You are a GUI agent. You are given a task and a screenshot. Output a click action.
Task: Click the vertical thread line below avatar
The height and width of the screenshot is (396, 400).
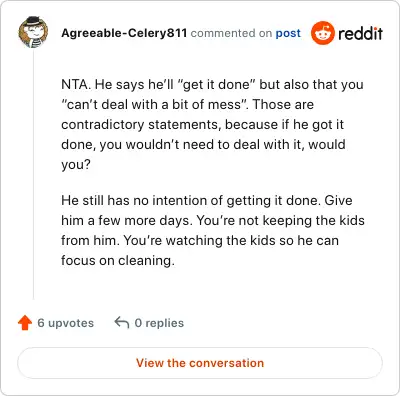coord(33,175)
